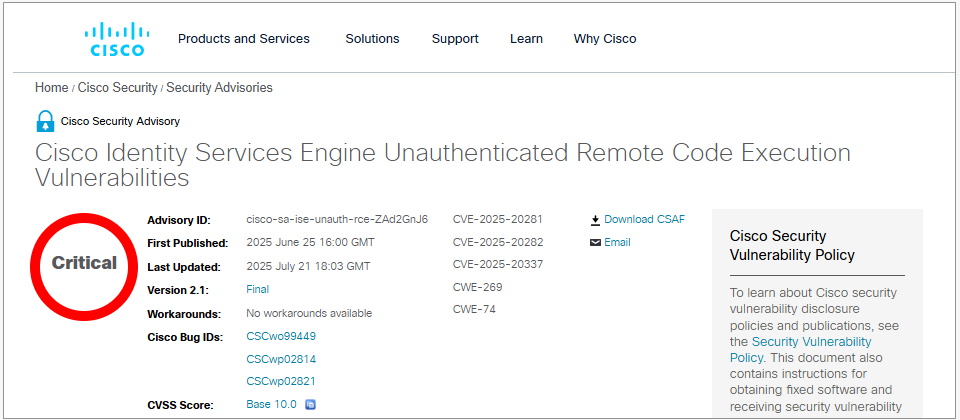The image size is (960, 420).
Task: Open the Security Advisories breadcrumb link
Action: tap(219, 88)
